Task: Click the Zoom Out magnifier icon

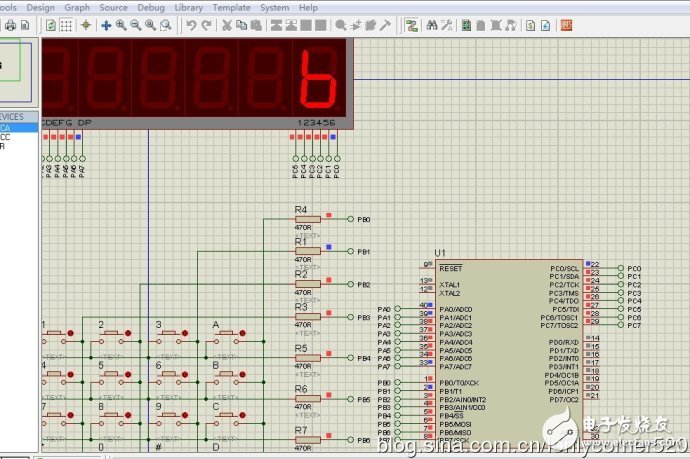Action: click(x=136, y=26)
